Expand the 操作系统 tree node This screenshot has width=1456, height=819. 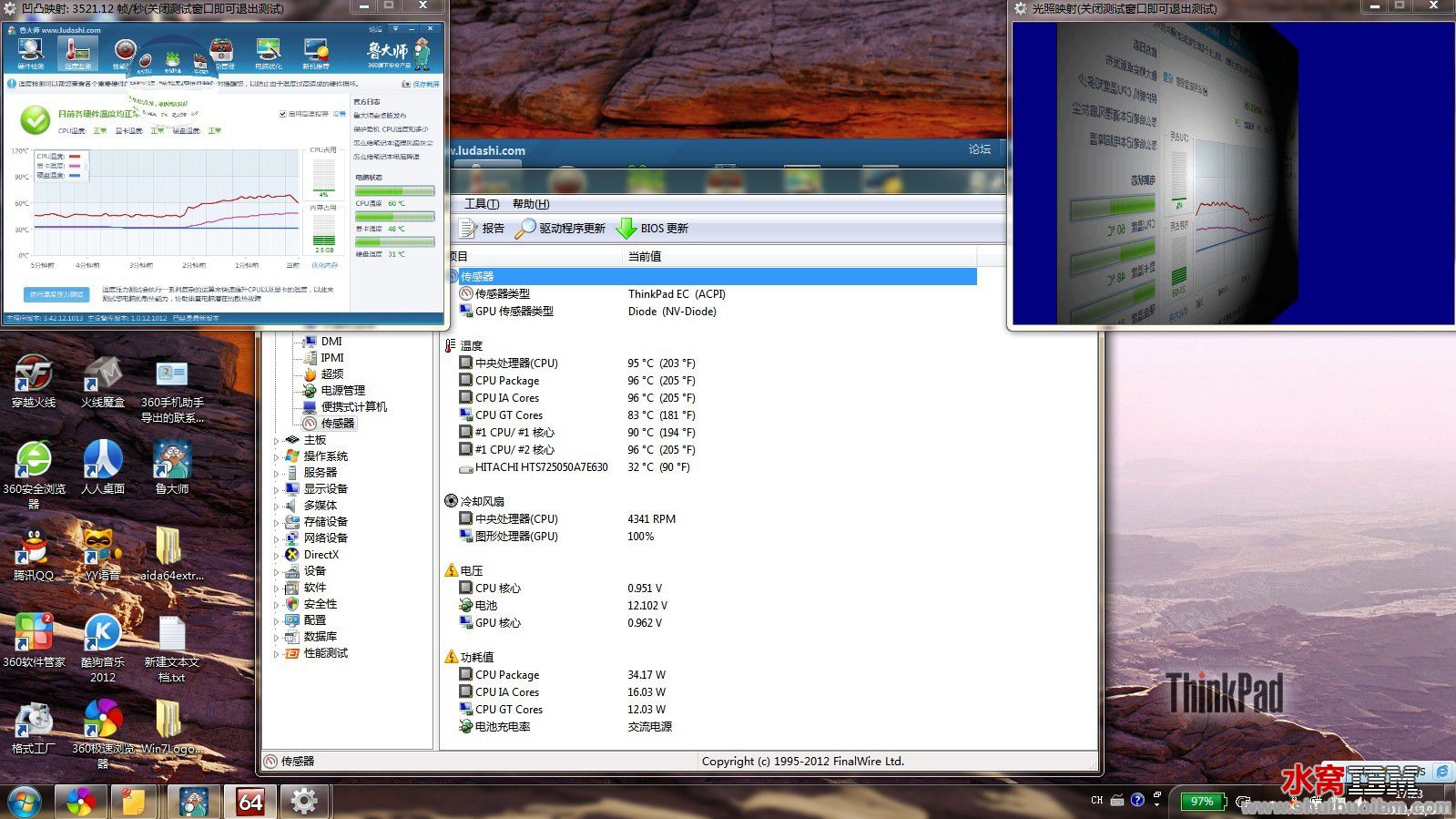pos(277,457)
